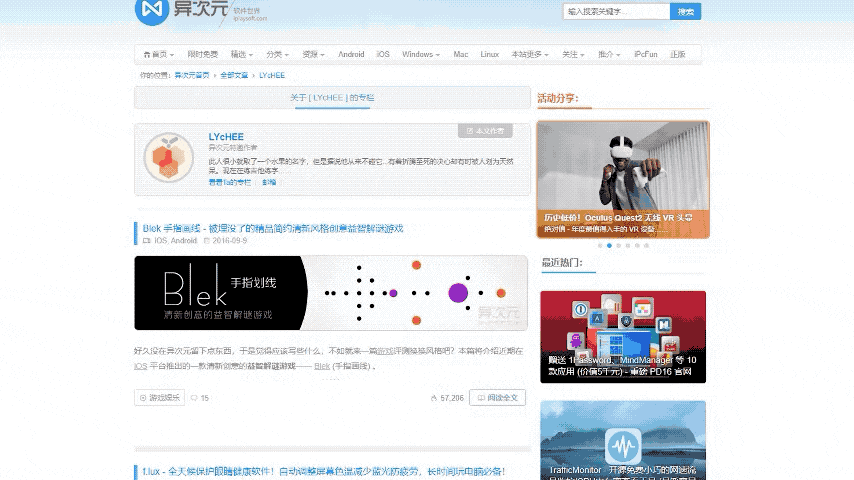This screenshot has width=854, height=480.
Task: Expand the 精选 dropdown menu
Action: click(x=241, y=54)
